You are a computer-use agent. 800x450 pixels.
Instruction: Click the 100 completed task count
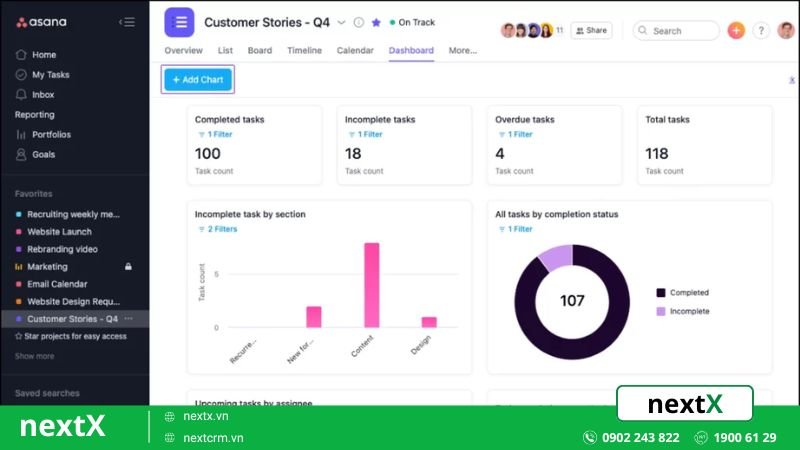coord(207,154)
